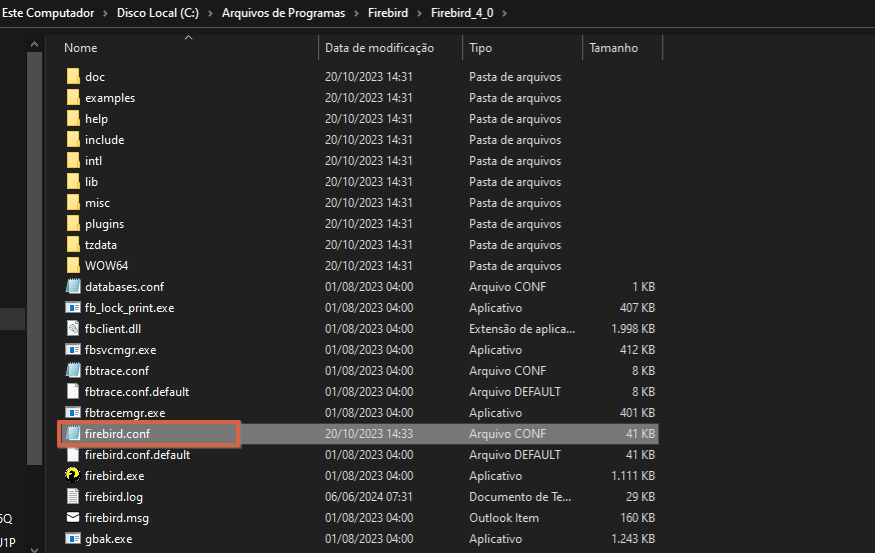Click the databases.conf file icon
This screenshot has width=875, height=553.
pyautogui.click(x=73, y=287)
